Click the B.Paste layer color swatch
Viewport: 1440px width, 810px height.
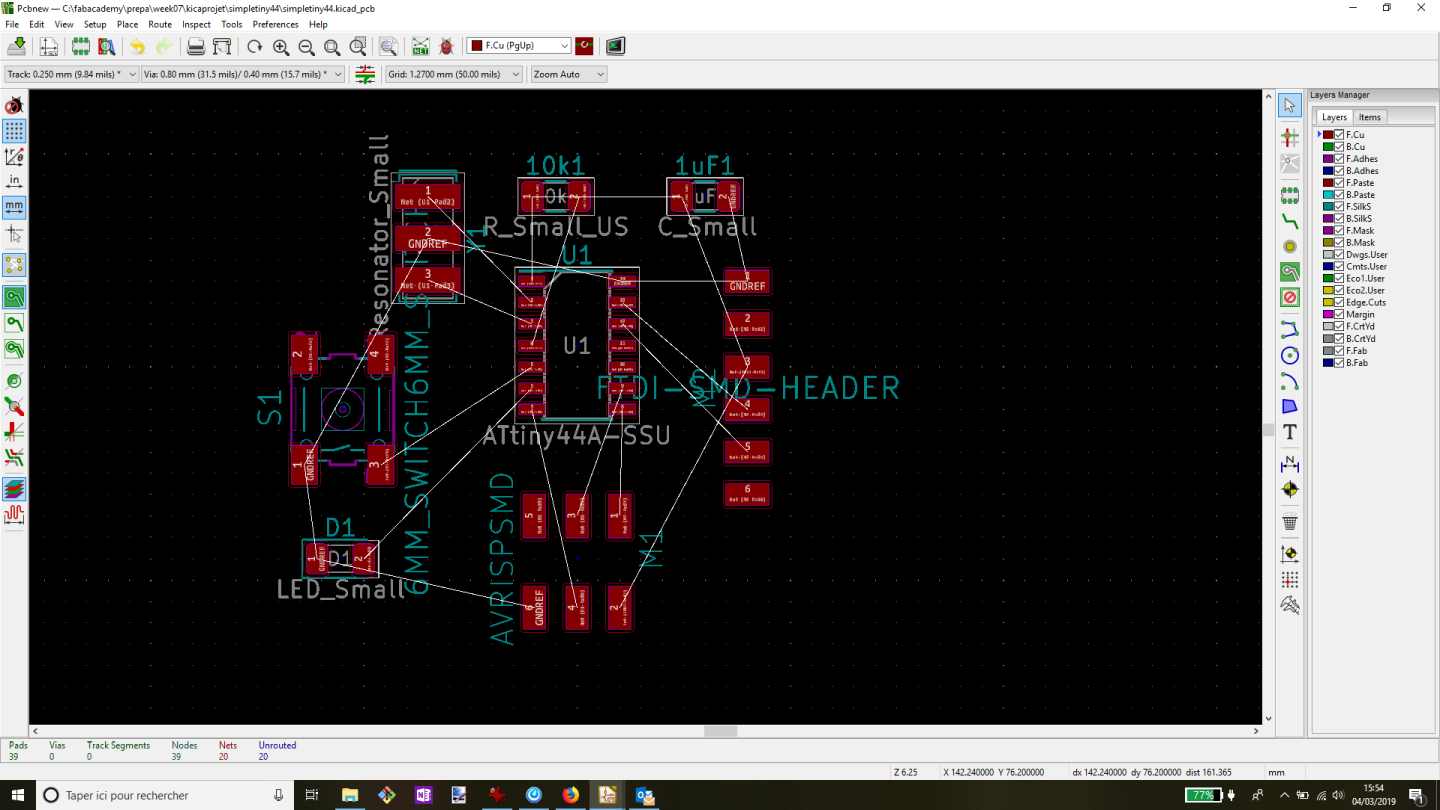[x=1328, y=195]
